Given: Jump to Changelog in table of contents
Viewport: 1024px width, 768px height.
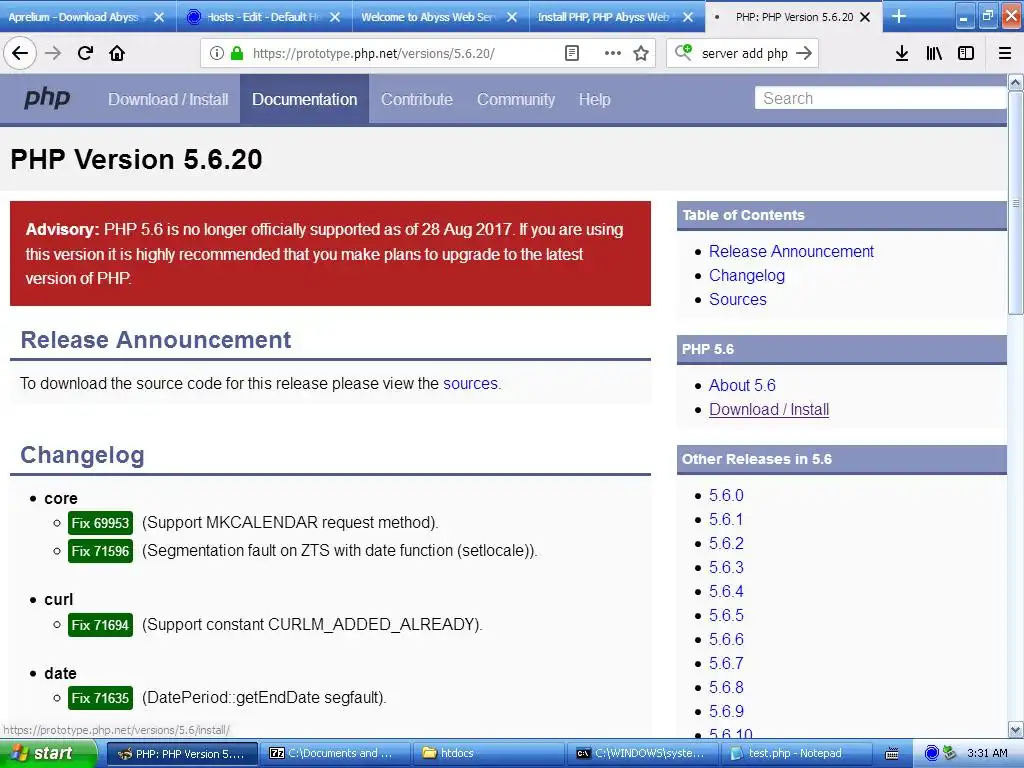Looking at the screenshot, I should pyautogui.click(x=746, y=276).
